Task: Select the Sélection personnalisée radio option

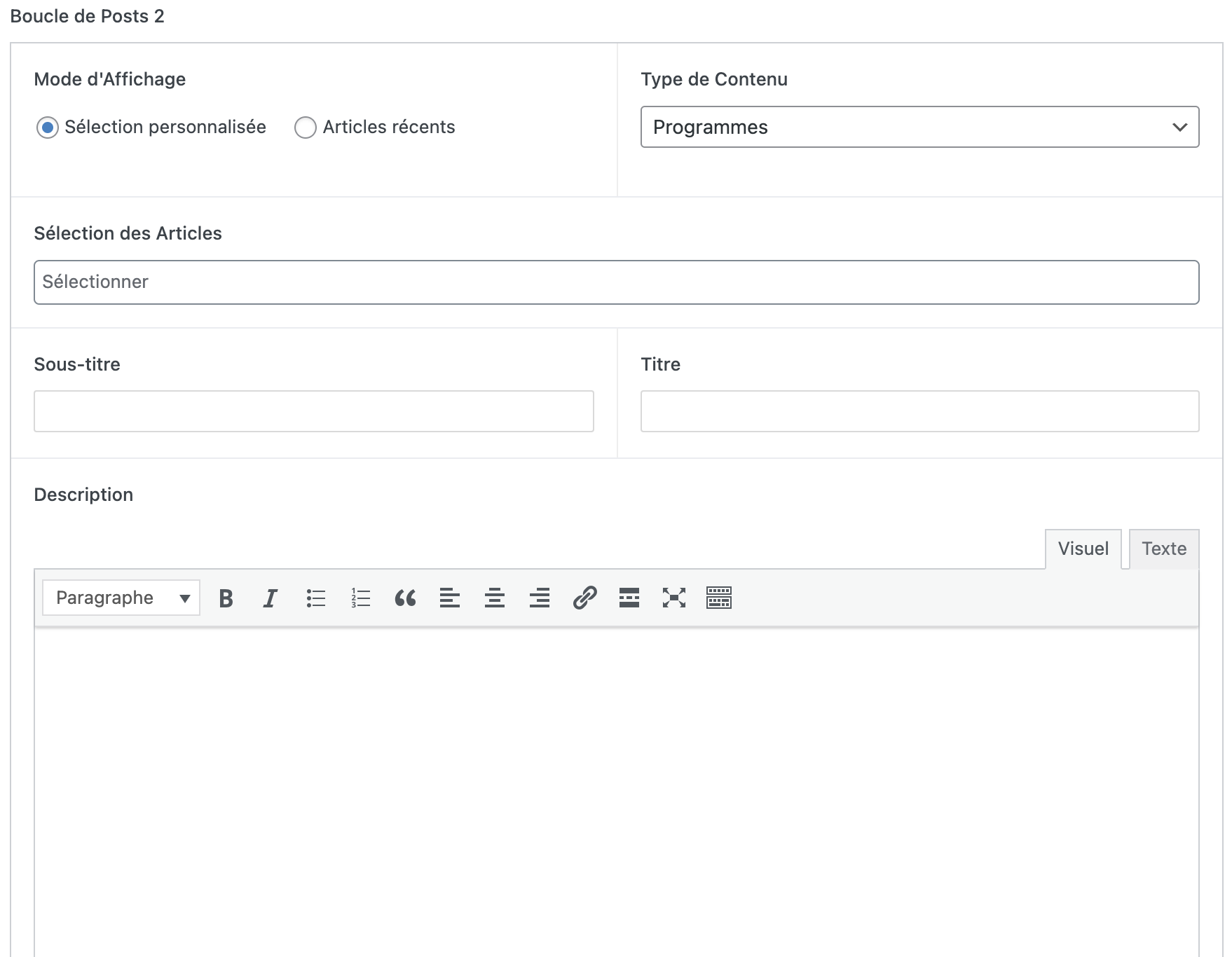Action: point(48,128)
